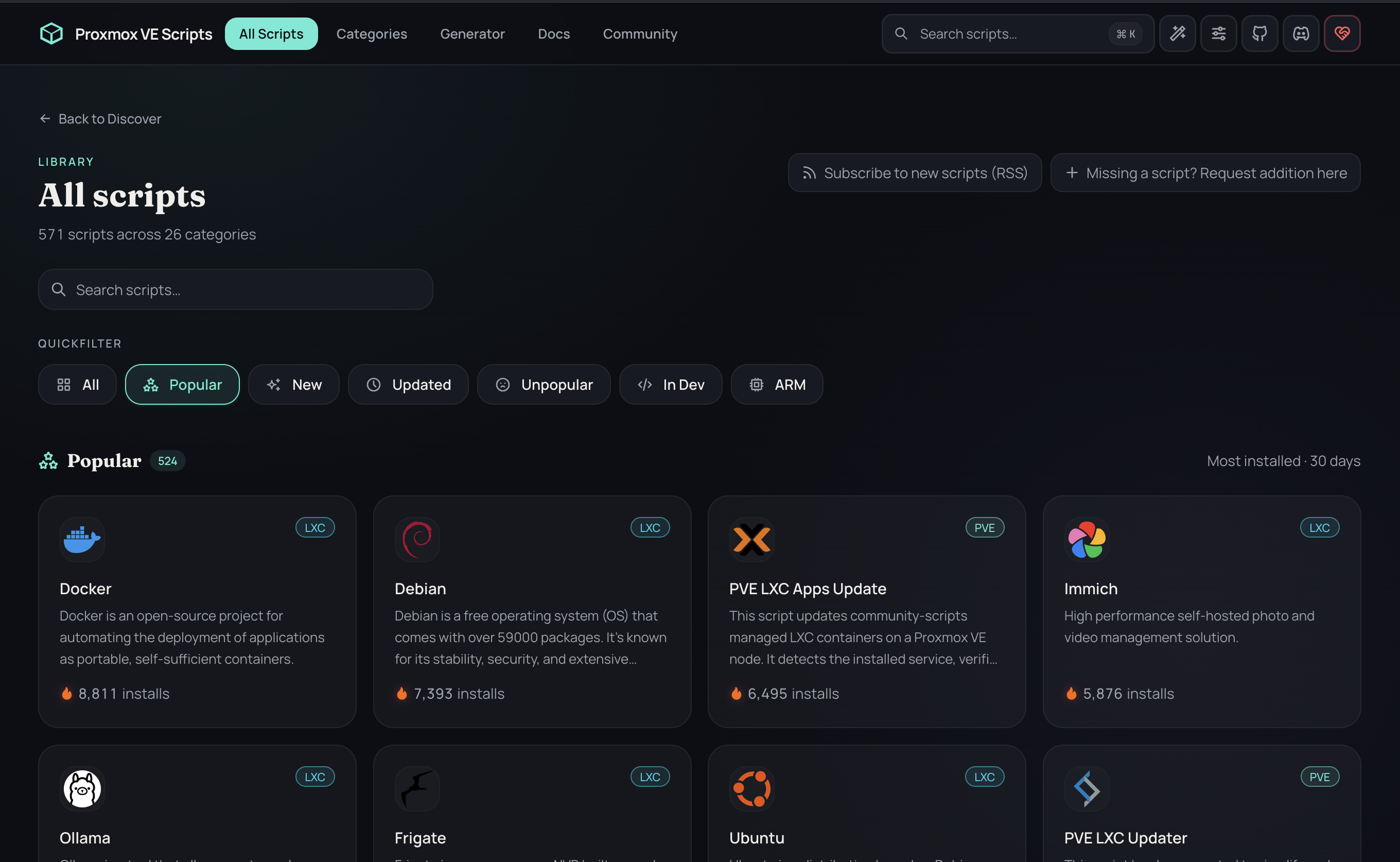Click the Proxmox VE Scripts cube logo
The width and height of the screenshot is (1400, 862).
(51, 33)
